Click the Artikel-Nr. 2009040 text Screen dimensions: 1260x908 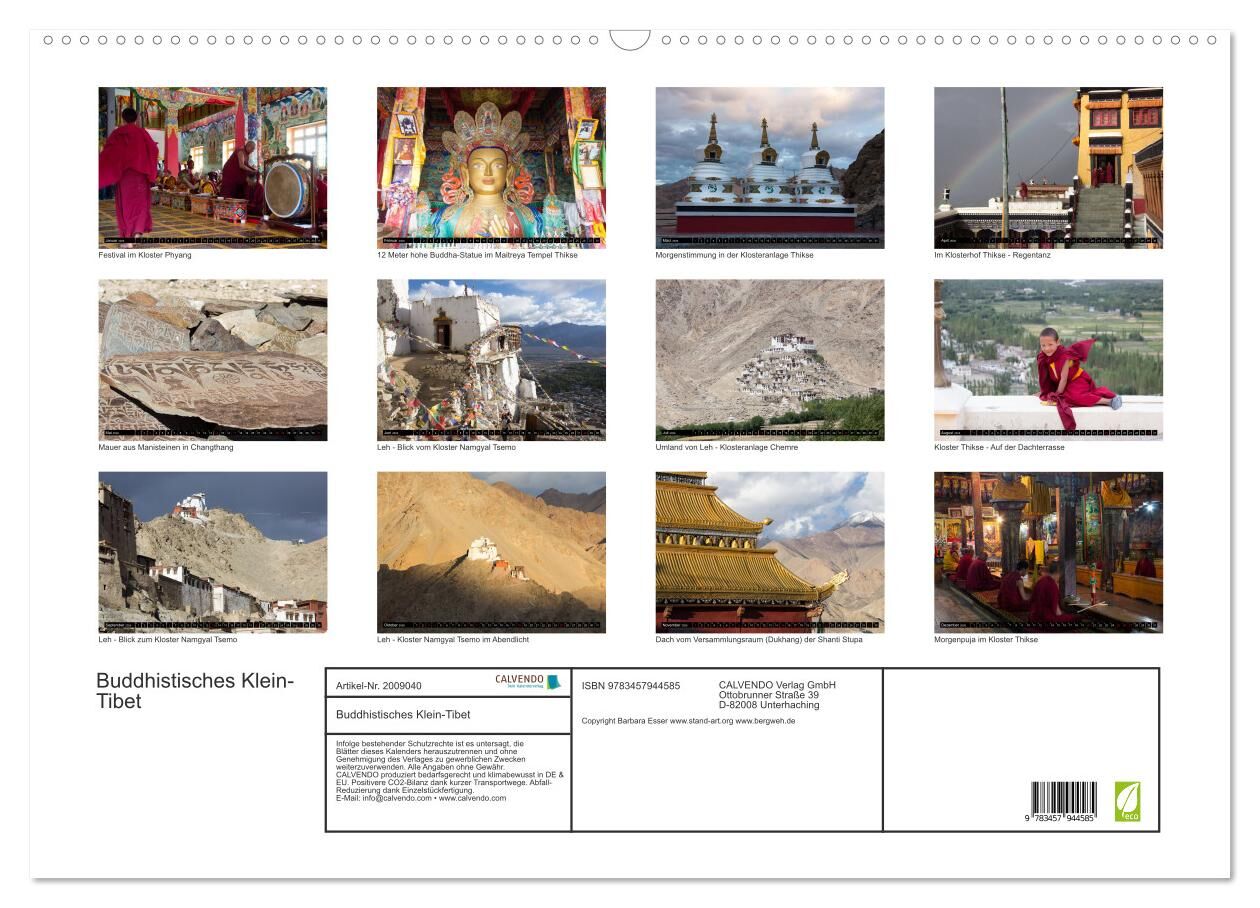379,686
